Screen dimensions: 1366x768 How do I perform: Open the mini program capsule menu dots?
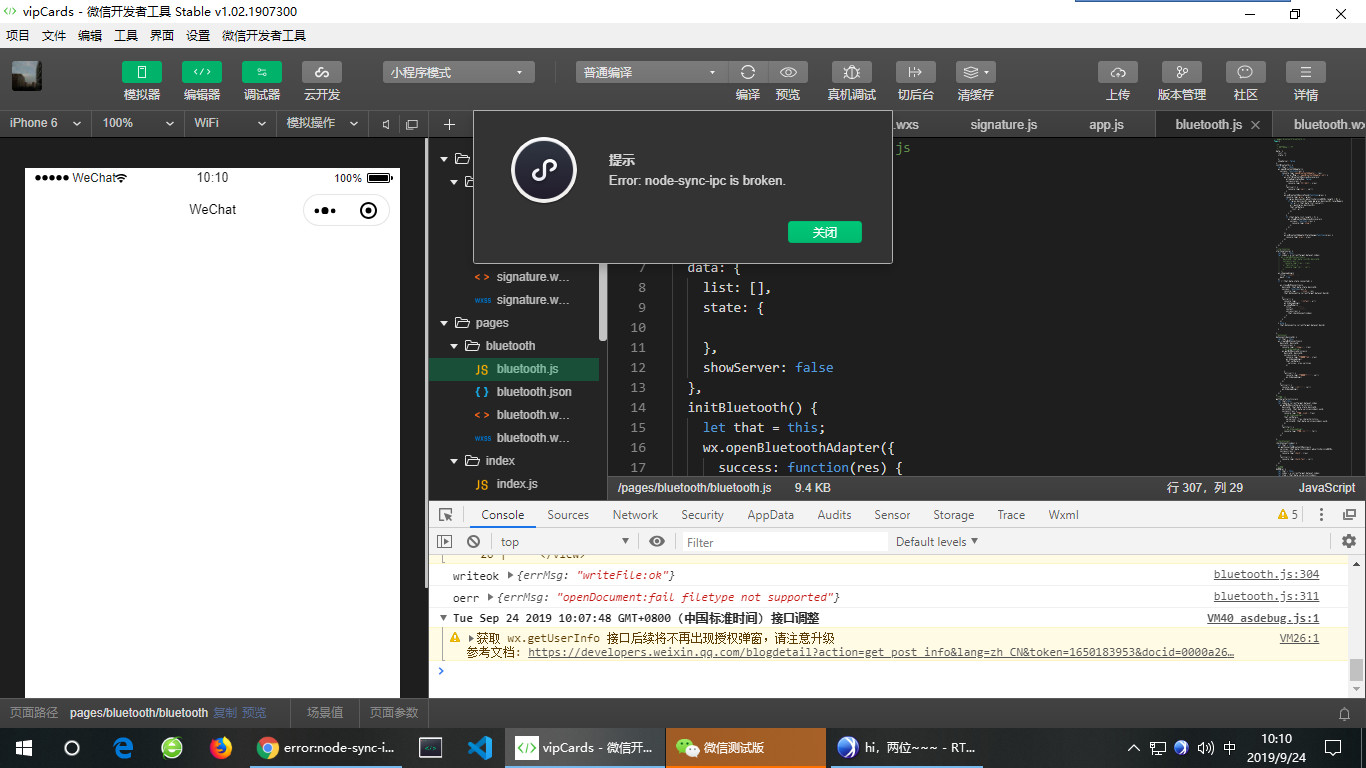pyautogui.click(x=325, y=210)
